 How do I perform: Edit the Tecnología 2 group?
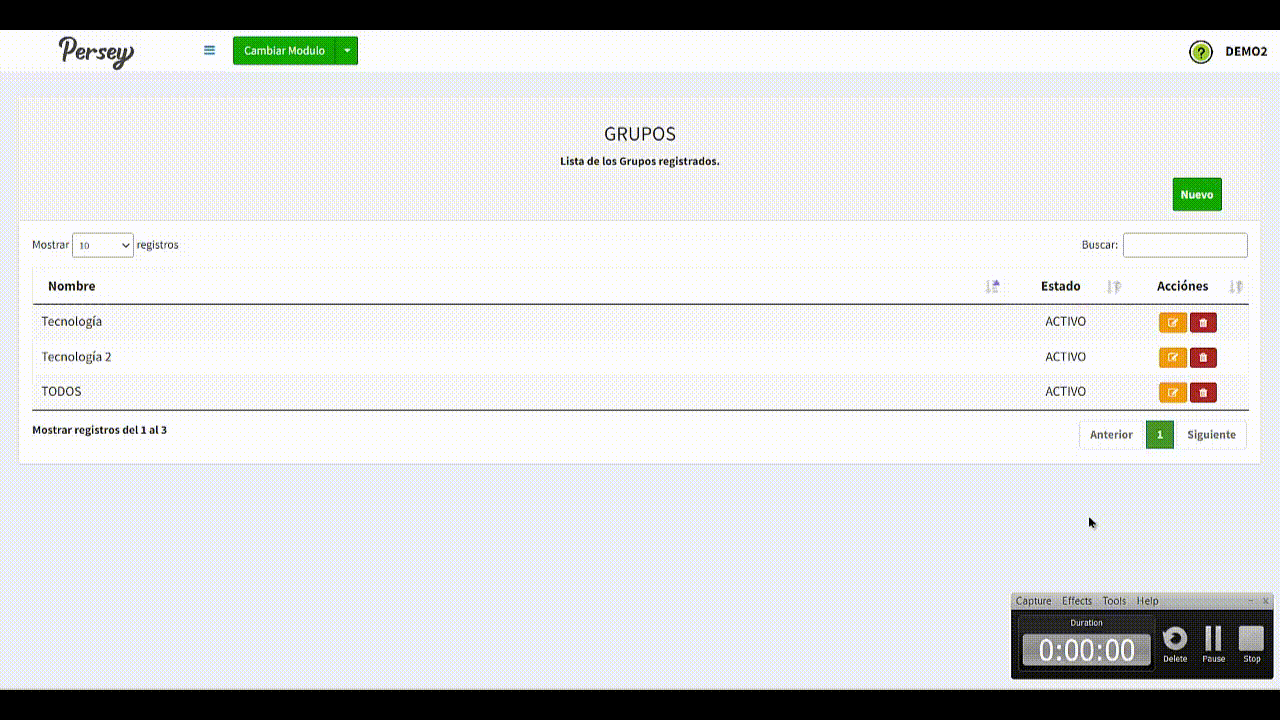pos(1172,357)
